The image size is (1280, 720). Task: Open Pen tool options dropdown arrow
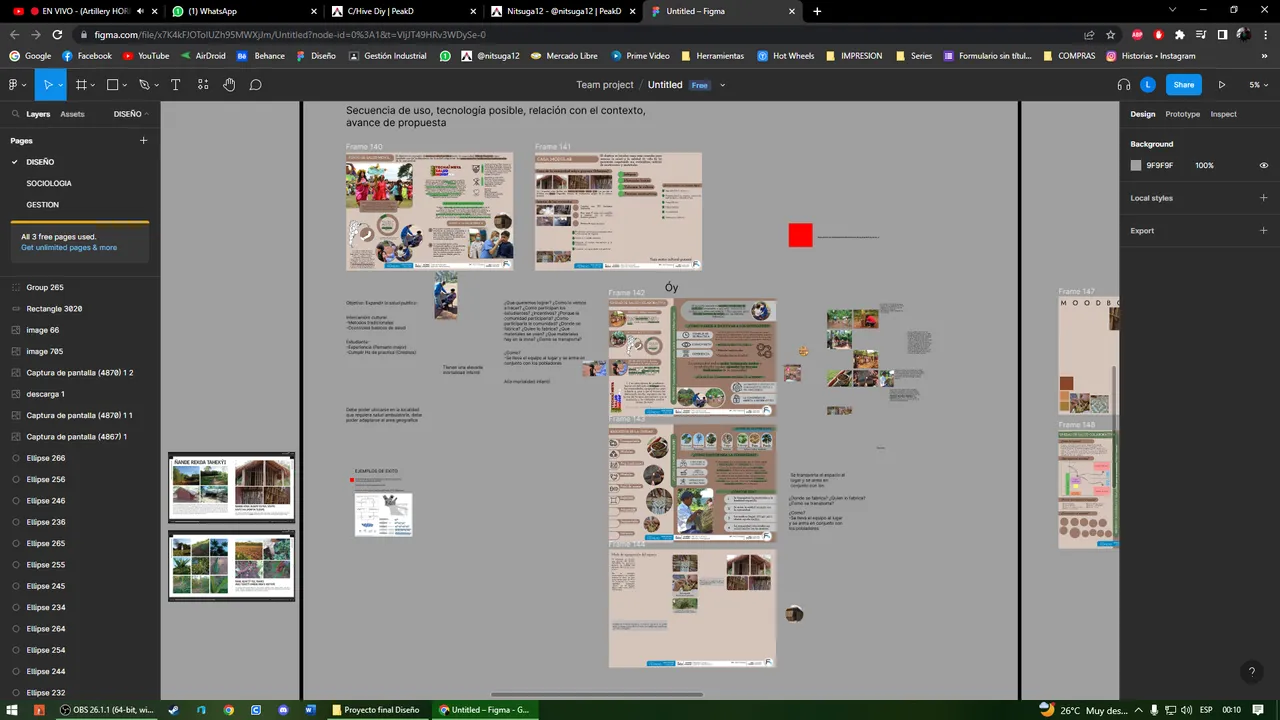[157, 85]
